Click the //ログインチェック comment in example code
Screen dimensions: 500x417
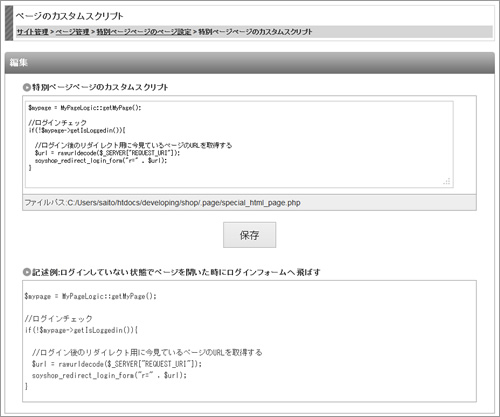tap(58, 319)
